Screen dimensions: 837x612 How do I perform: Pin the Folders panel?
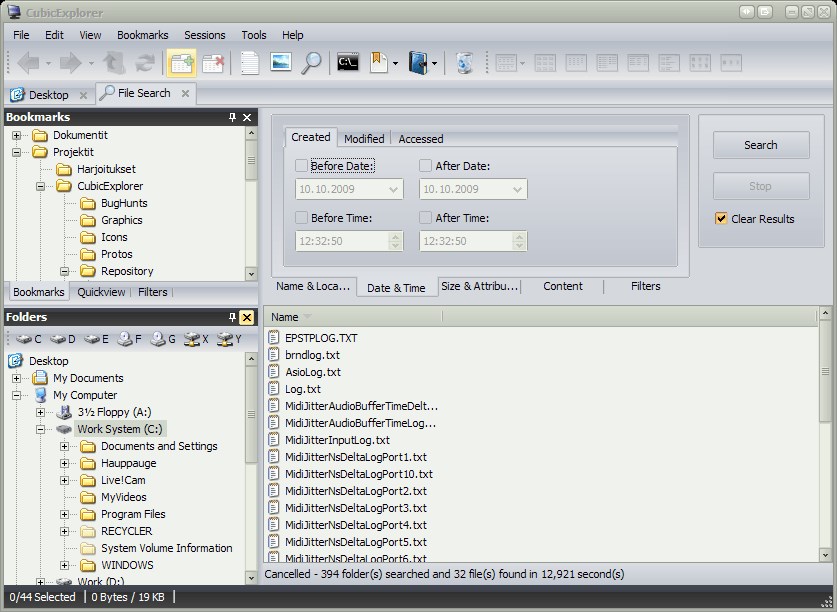tap(232, 317)
